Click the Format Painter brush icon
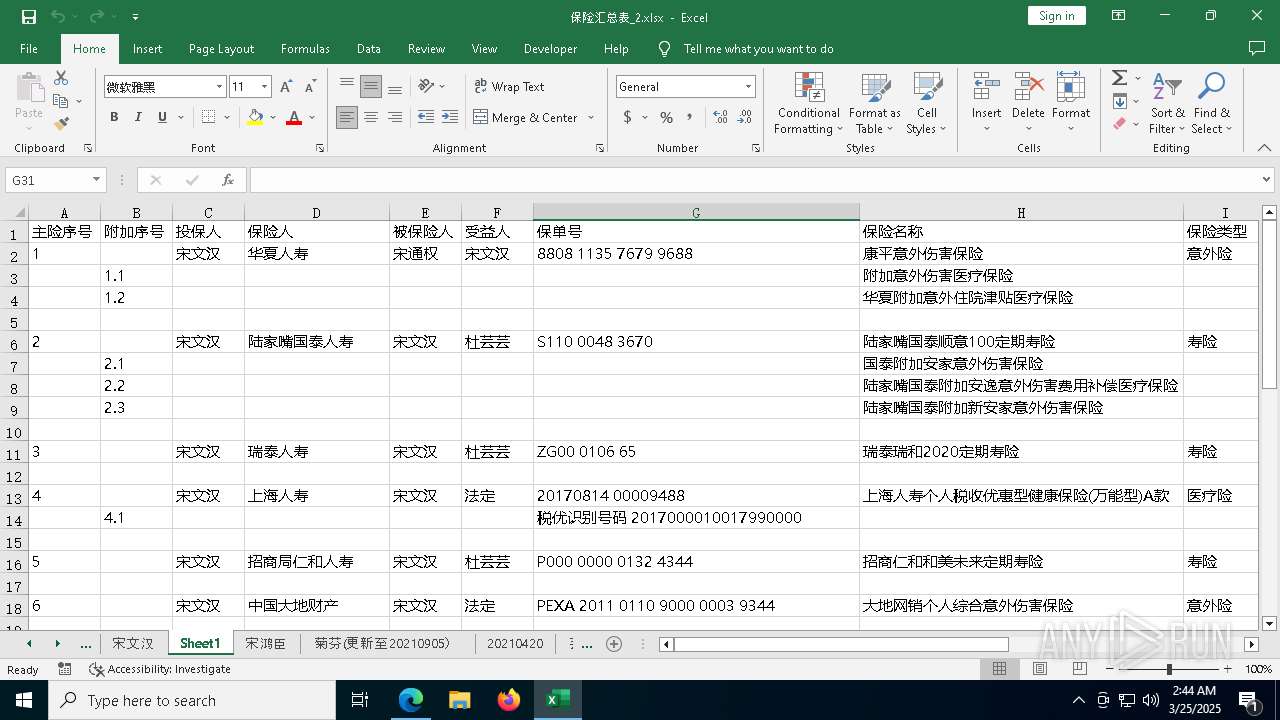Screen dimensions: 1280x720 (61, 124)
